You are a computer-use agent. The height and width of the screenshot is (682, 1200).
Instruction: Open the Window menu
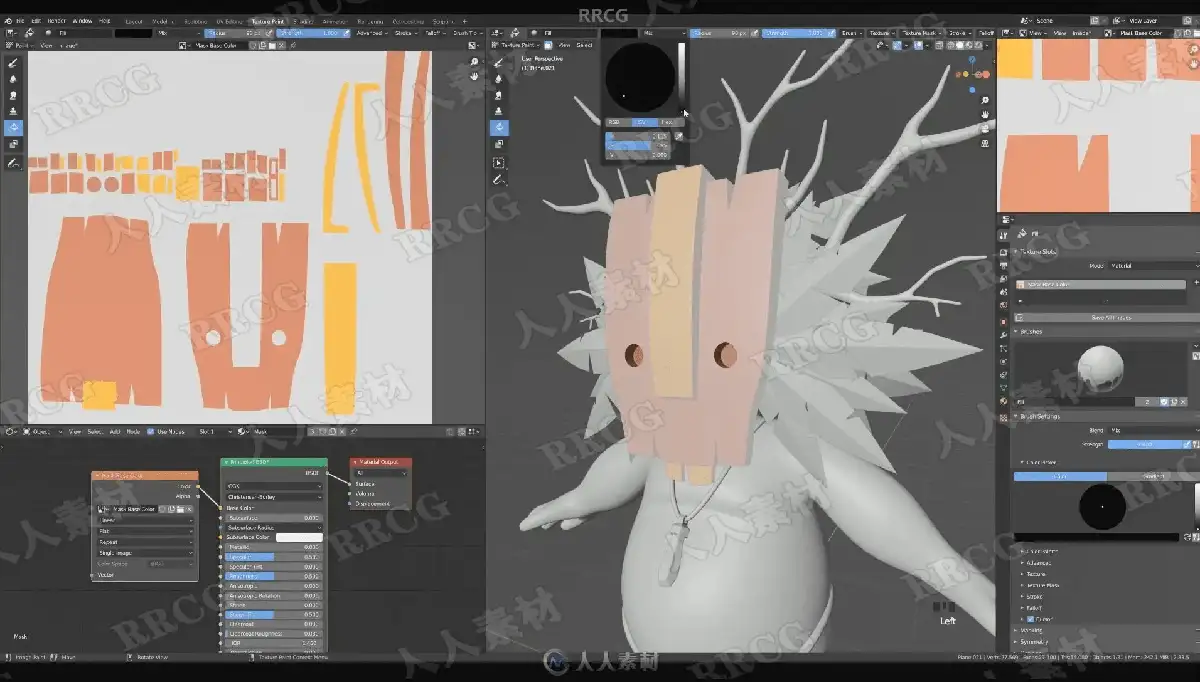click(83, 20)
